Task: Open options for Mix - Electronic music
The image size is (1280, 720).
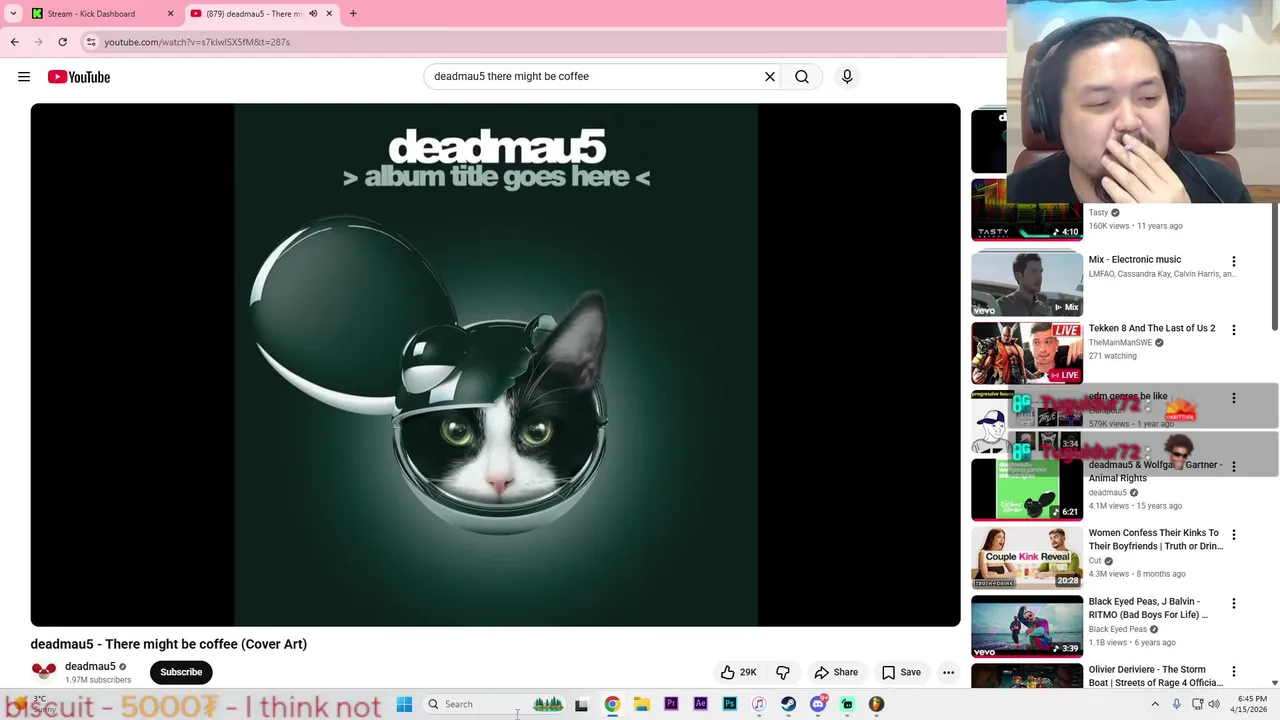Action: (1233, 261)
